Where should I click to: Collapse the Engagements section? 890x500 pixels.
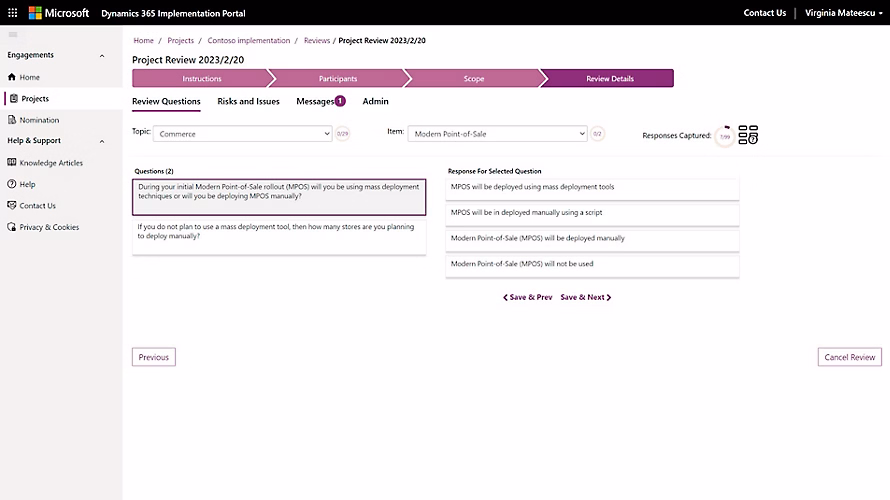pos(102,56)
